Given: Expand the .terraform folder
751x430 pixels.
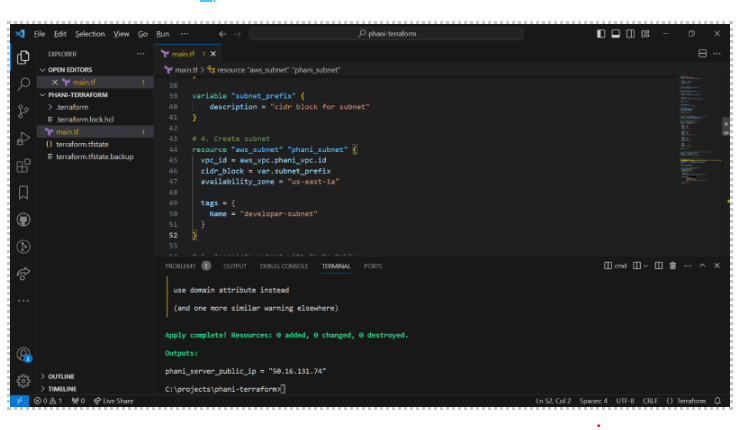Looking at the screenshot, I should 72,106.
